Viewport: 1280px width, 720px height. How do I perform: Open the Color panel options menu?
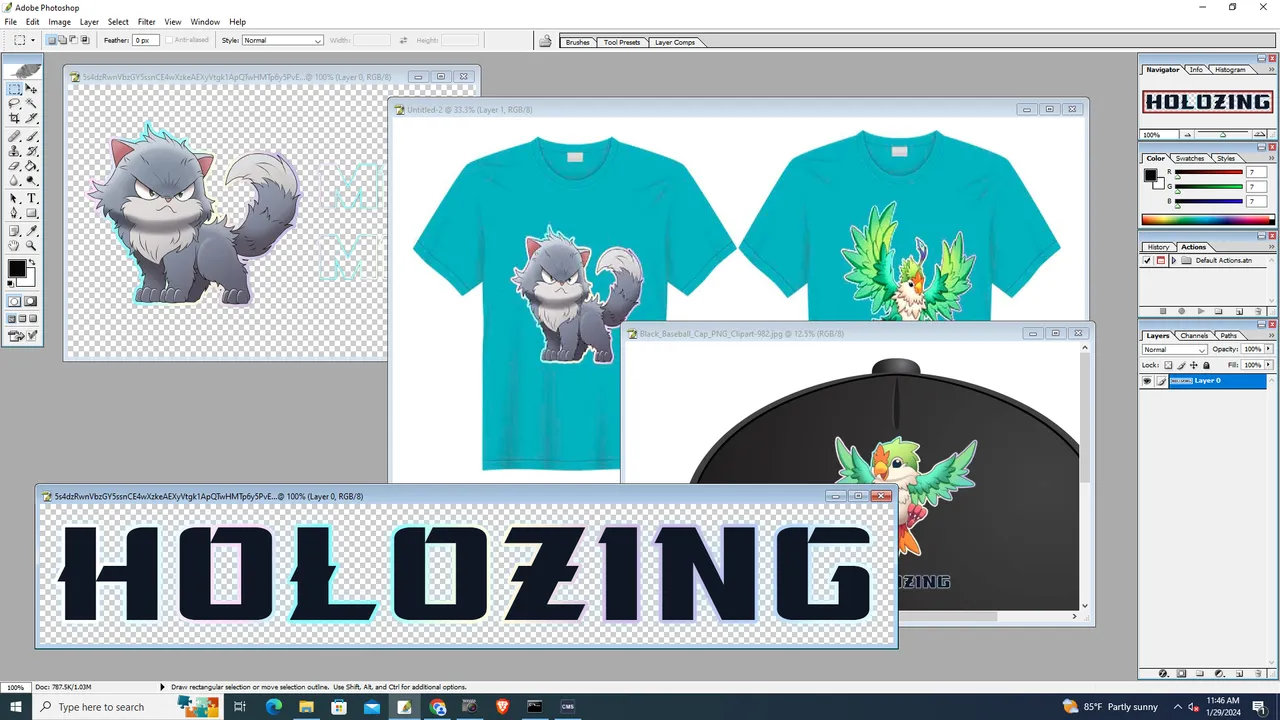pyautogui.click(x=1270, y=158)
